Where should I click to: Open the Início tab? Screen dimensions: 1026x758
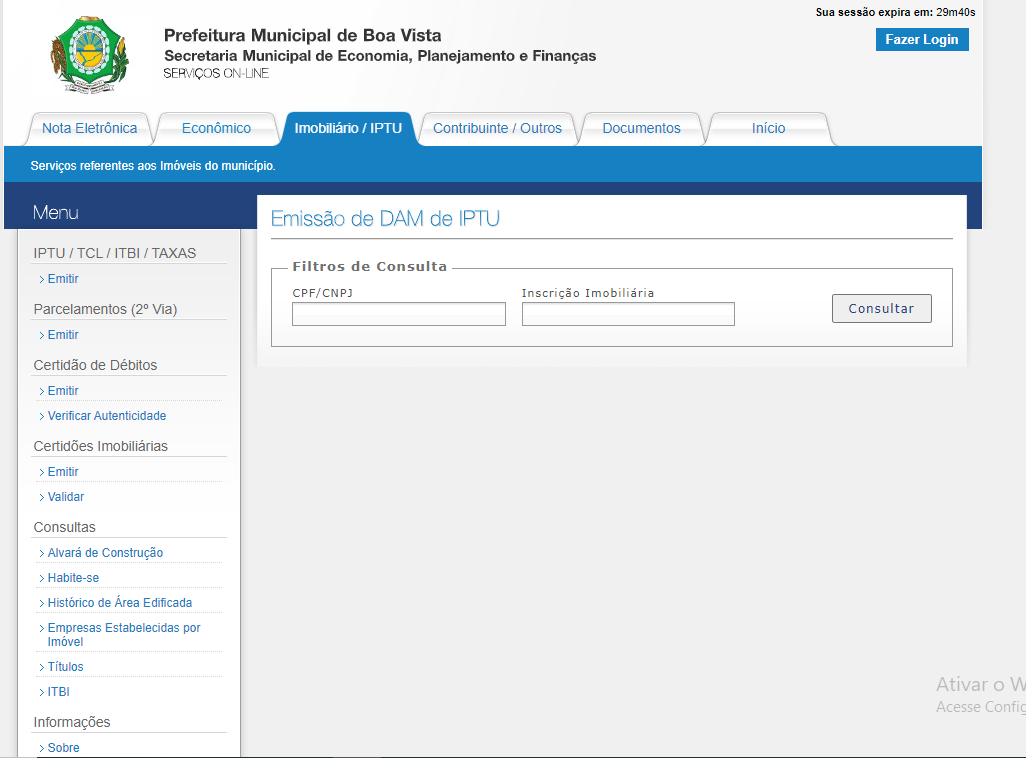click(x=768, y=128)
